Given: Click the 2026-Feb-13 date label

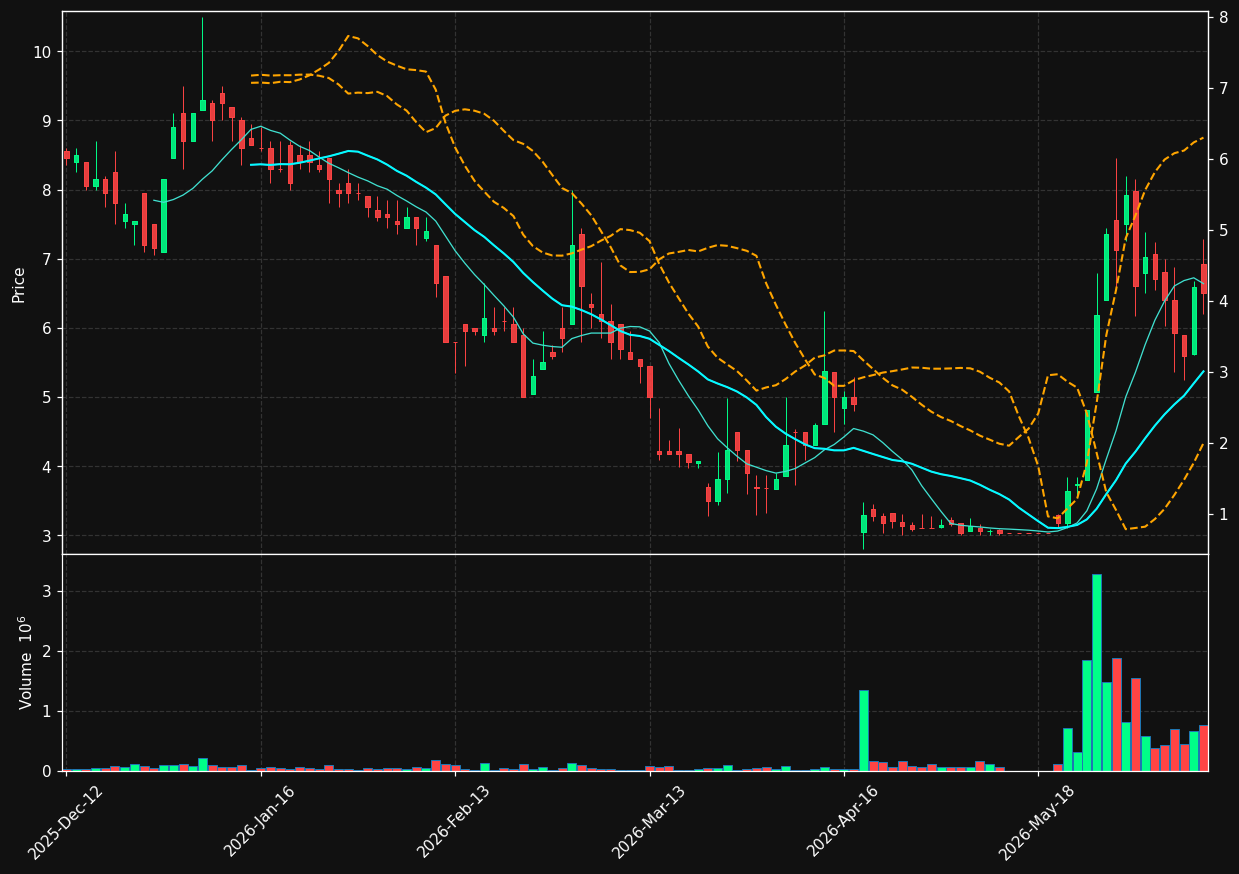Looking at the screenshot, I should 455,822.
